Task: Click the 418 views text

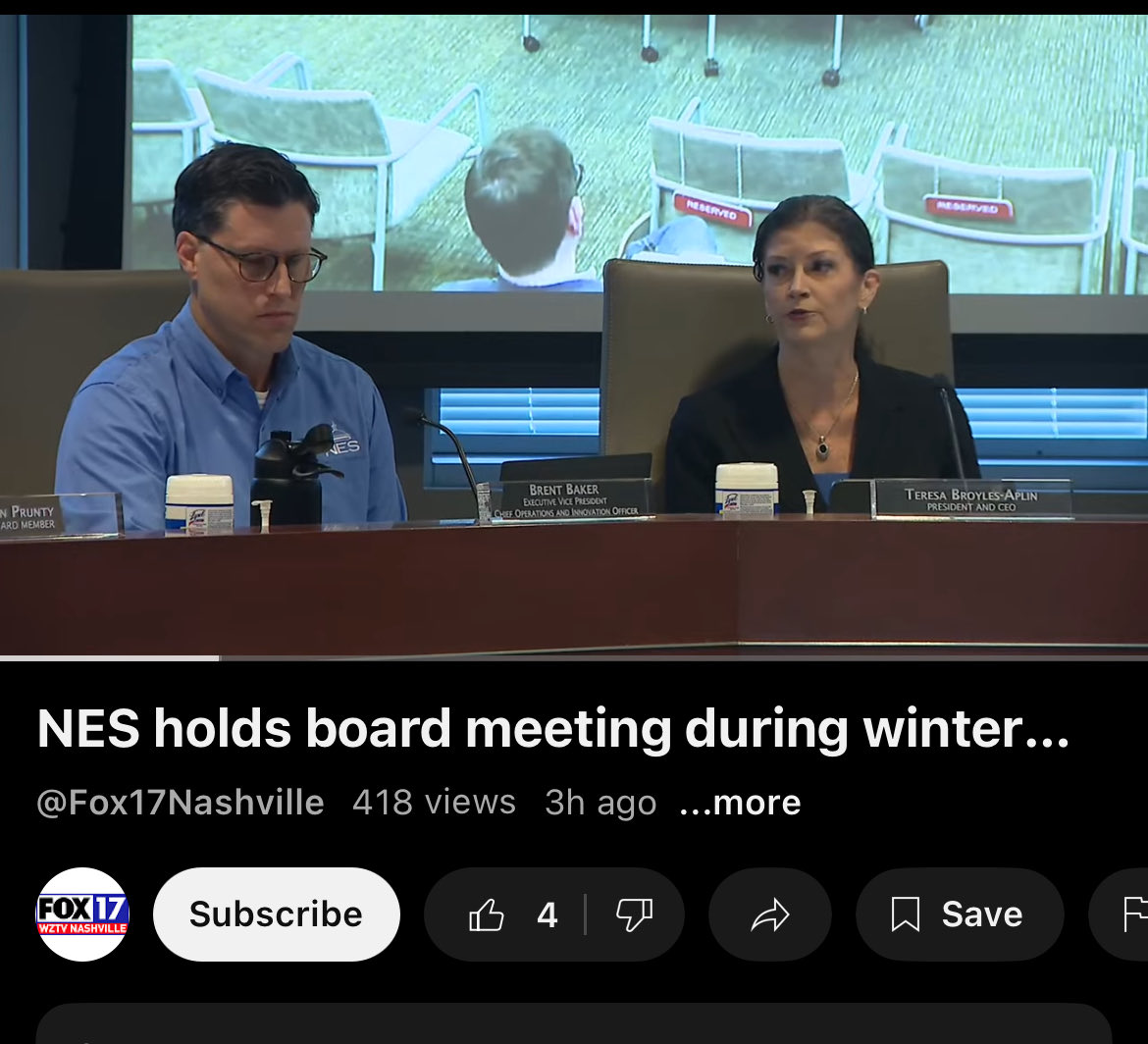Action: pos(434,803)
